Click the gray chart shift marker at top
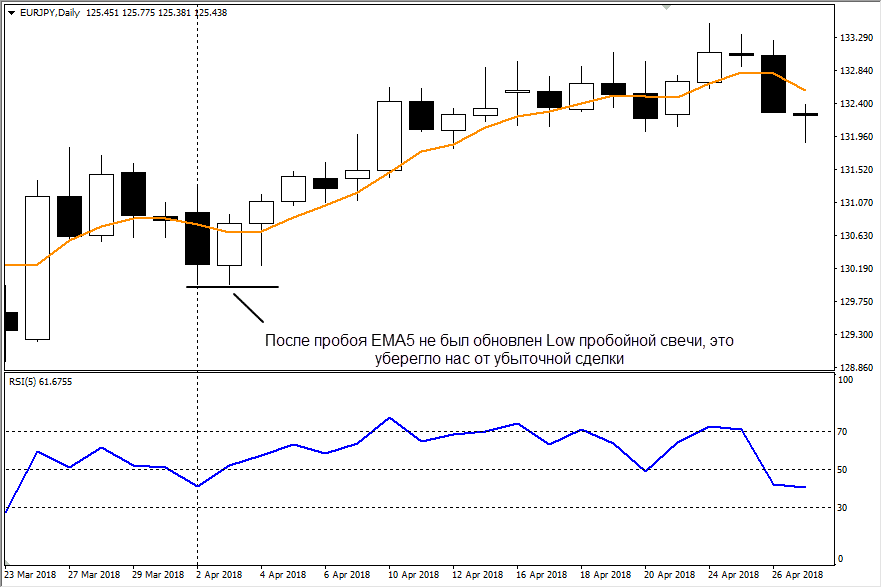 (x=665, y=6)
